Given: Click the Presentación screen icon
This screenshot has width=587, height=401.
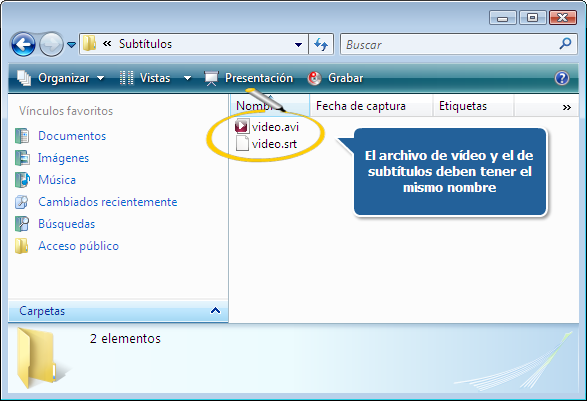Looking at the screenshot, I should 211,78.
